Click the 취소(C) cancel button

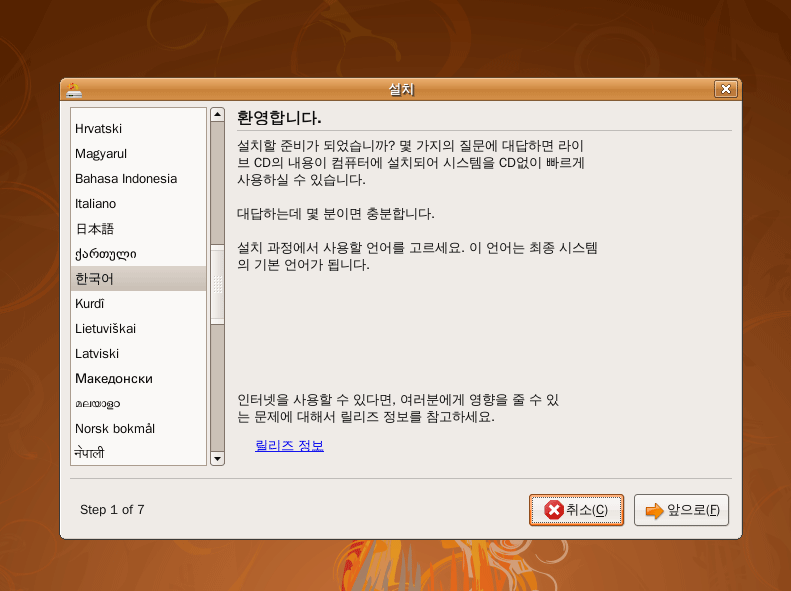(576, 510)
